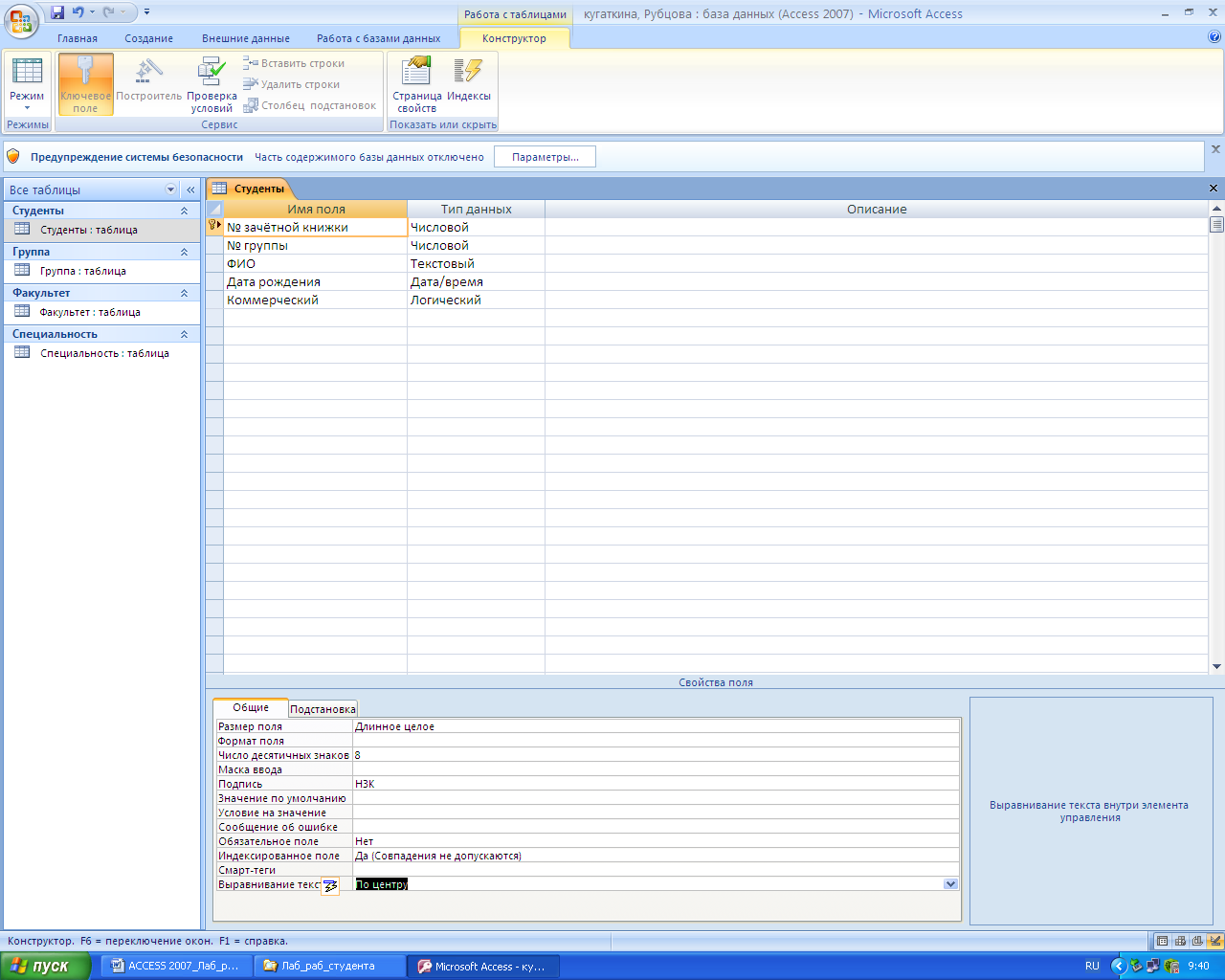Select Студенты : таблица in navigation pane
The width and height of the screenshot is (1225, 980).
click(x=101, y=230)
